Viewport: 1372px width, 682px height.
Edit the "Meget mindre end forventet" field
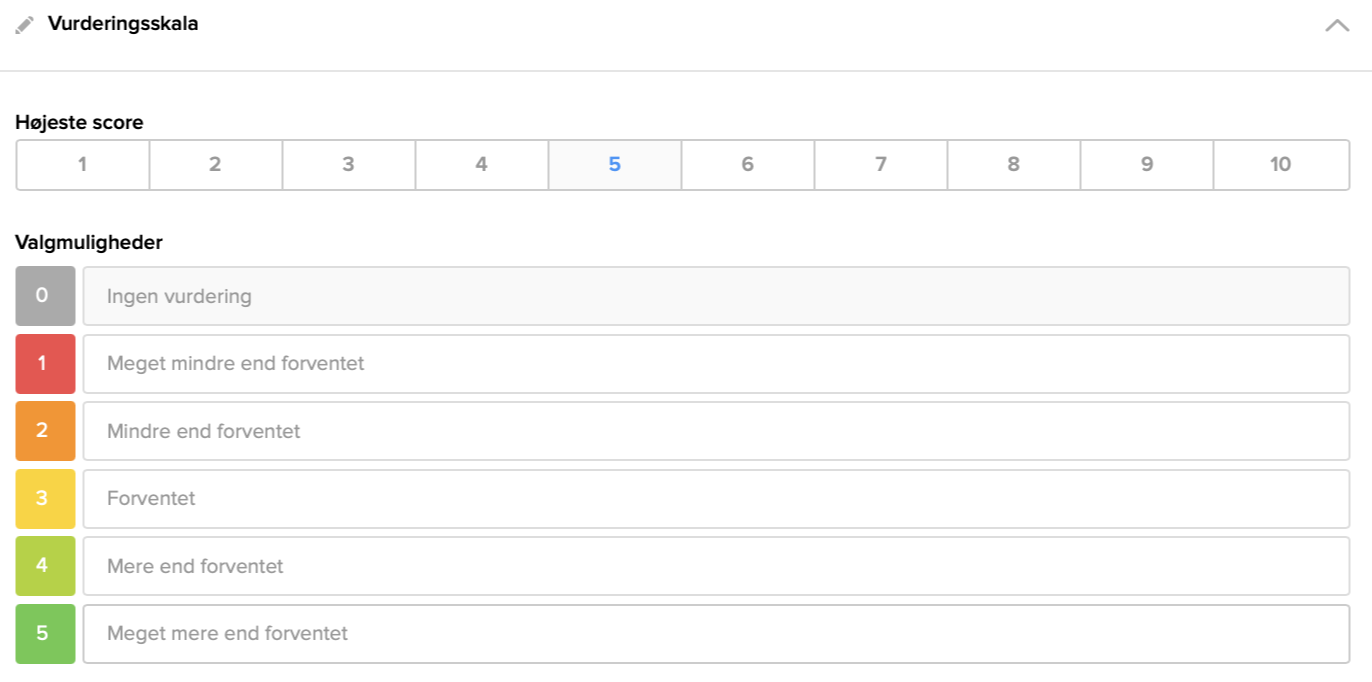click(715, 364)
